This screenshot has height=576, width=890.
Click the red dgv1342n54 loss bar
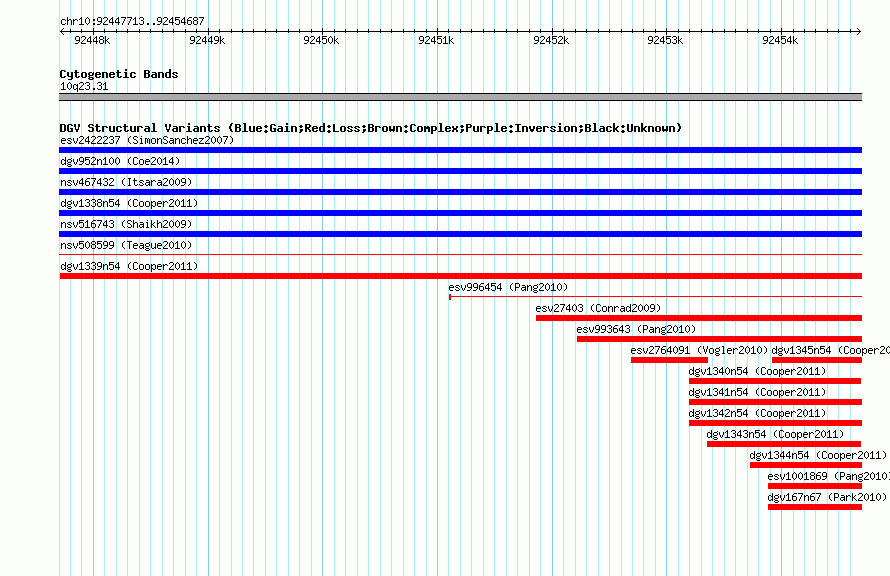(x=775, y=423)
